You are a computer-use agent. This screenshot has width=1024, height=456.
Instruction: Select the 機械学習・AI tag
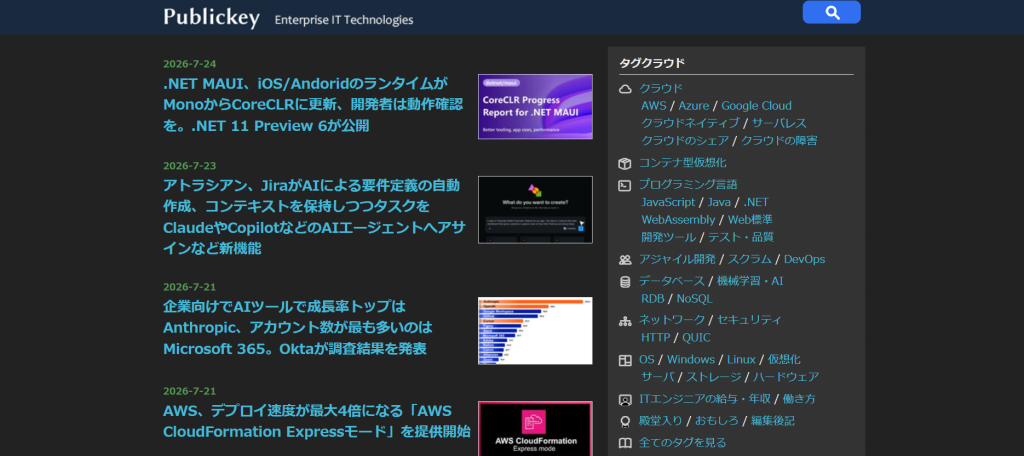pyautogui.click(x=750, y=281)
